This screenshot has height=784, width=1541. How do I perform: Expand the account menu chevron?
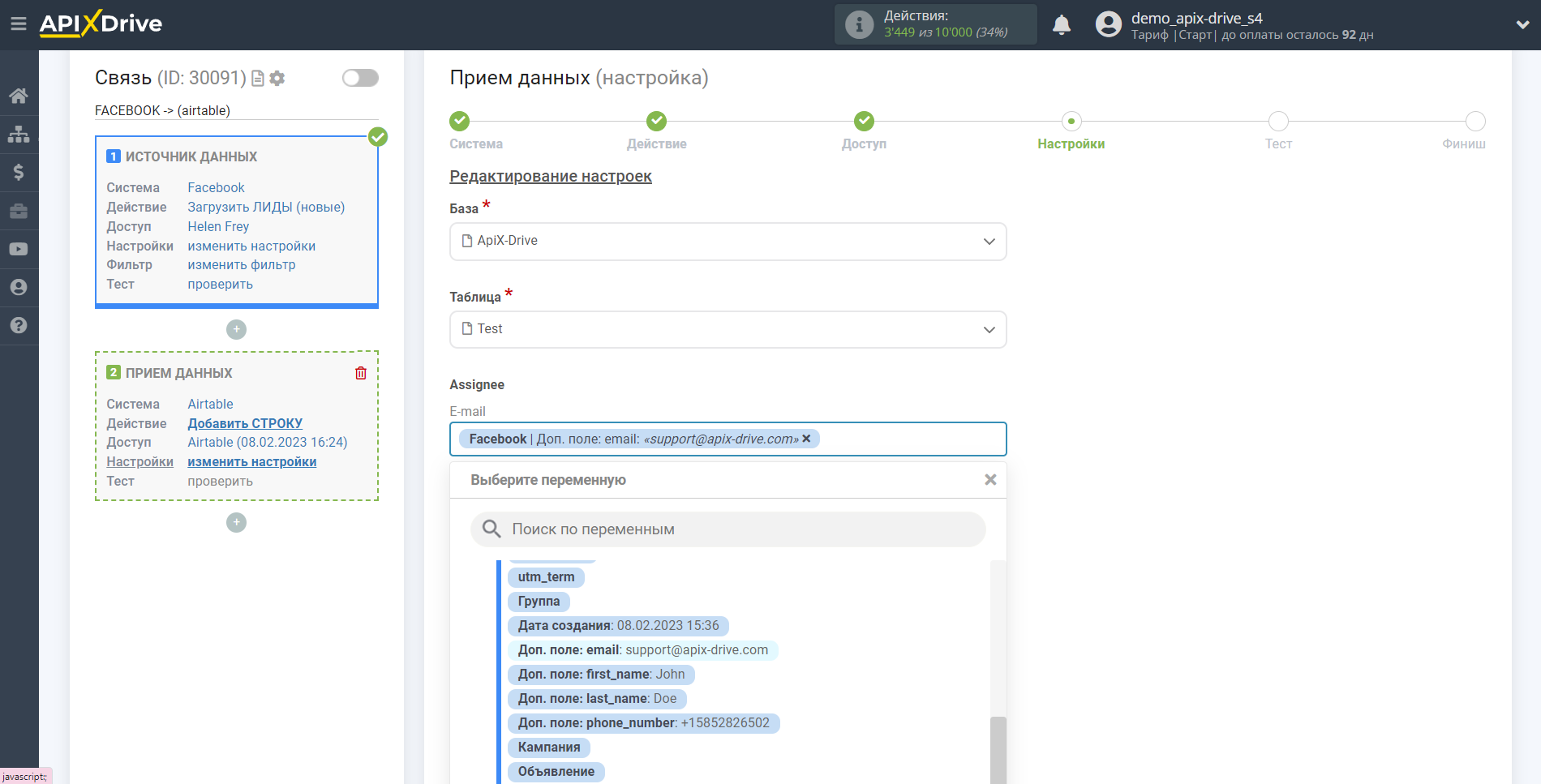1522,25
